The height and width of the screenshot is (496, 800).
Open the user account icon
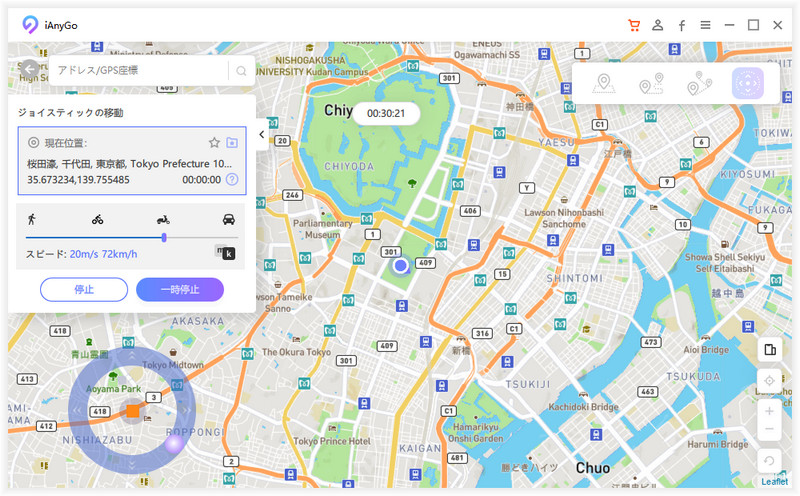tap(658, 25)
